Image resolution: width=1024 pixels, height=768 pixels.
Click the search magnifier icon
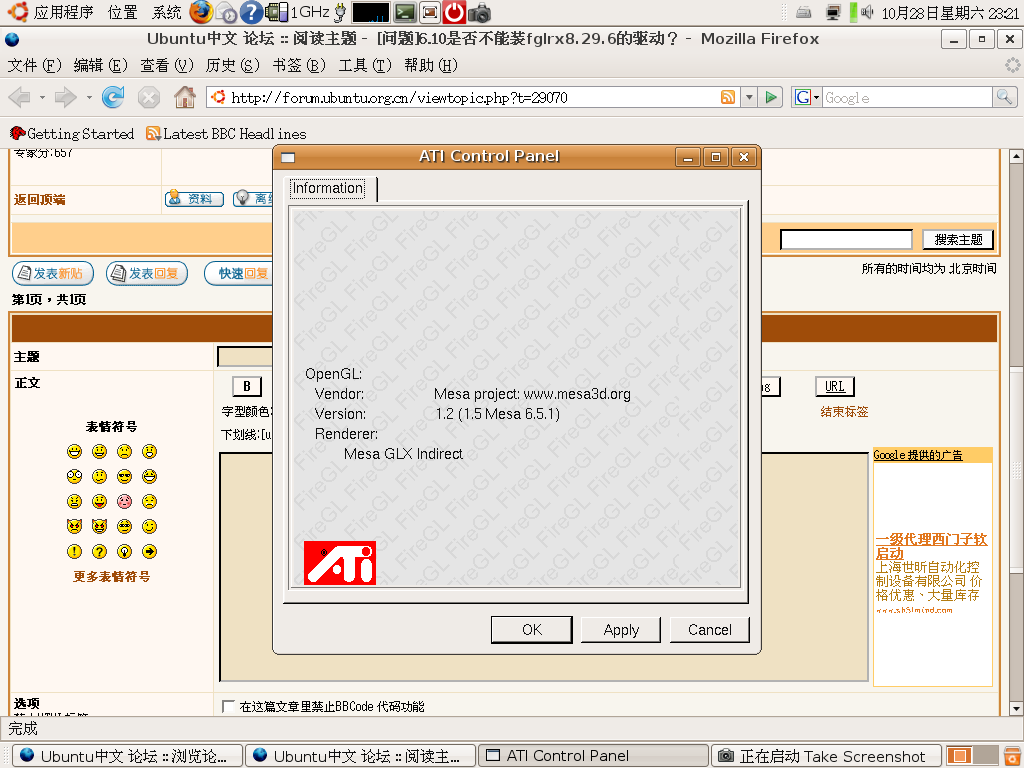coord(1004,97)
